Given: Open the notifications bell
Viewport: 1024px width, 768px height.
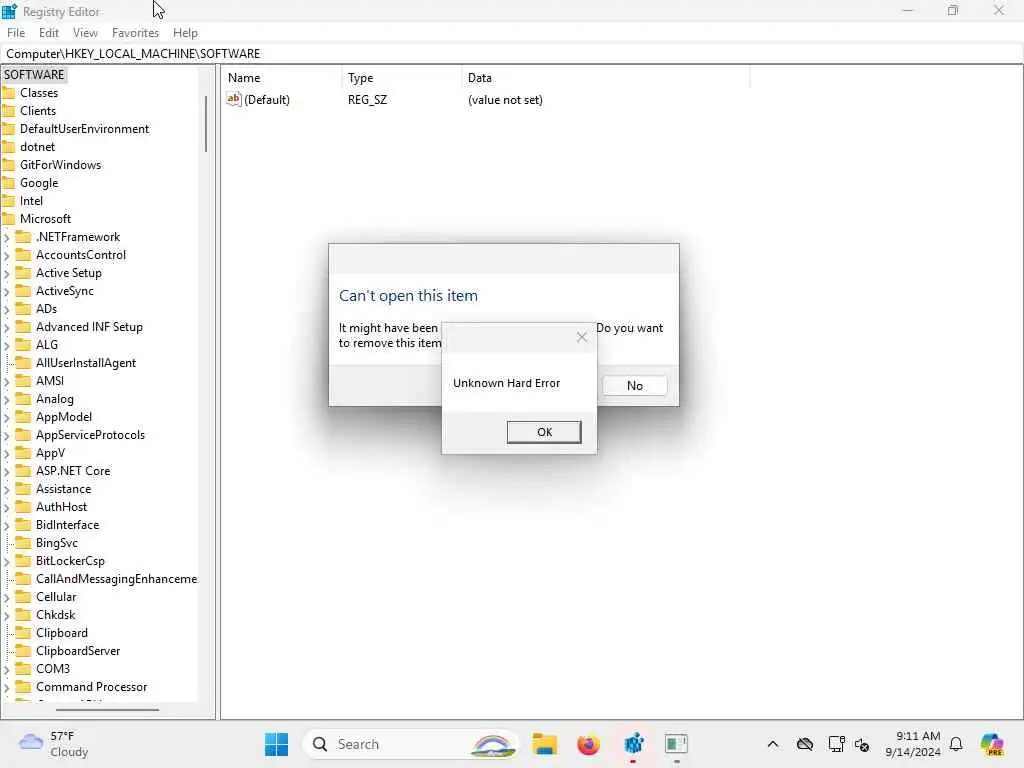Looking at the screenshot, I should click(x=956, y=744).
